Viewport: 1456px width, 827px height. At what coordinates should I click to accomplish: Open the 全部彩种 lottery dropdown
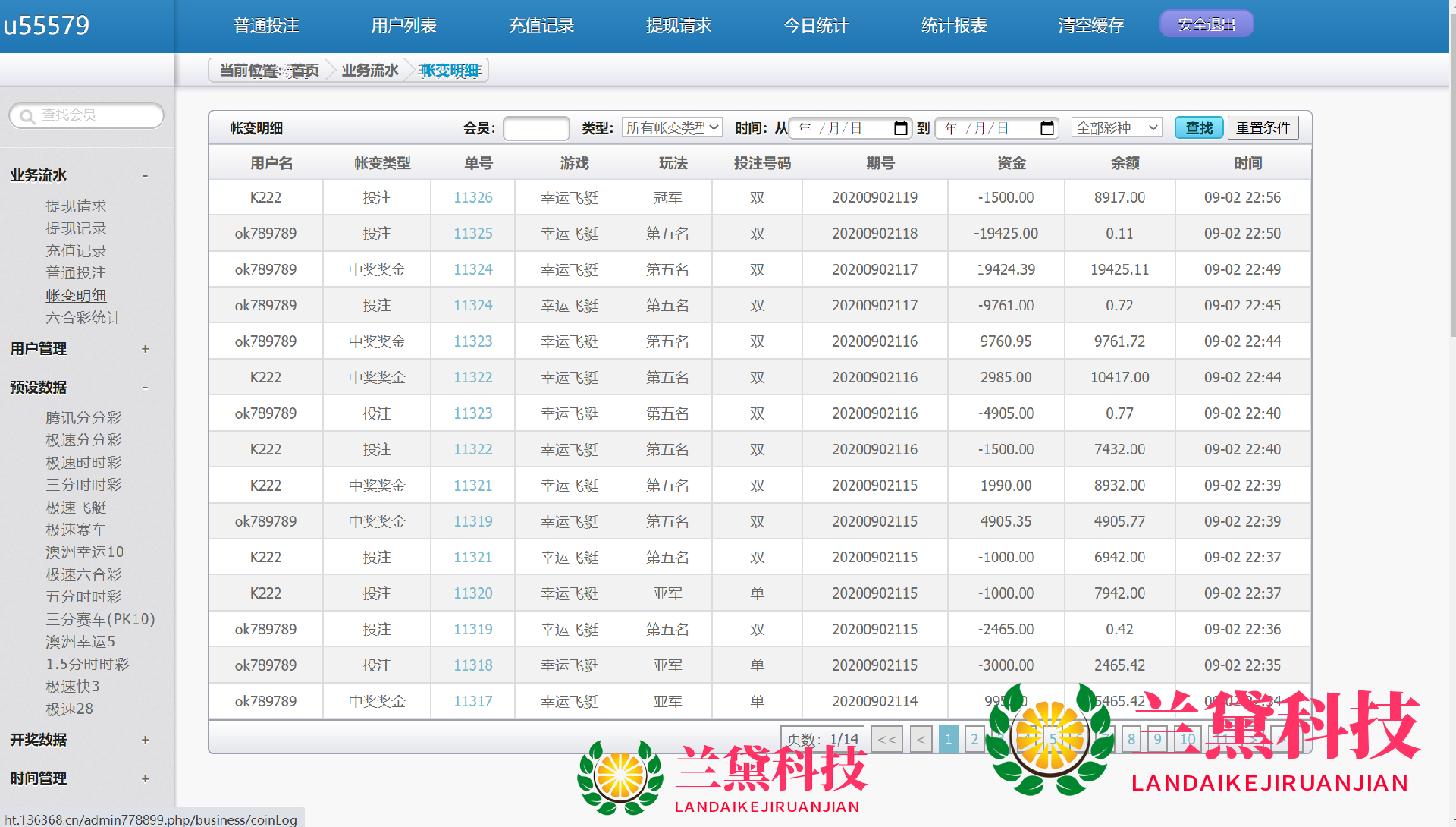click(x=1116, y=128)
